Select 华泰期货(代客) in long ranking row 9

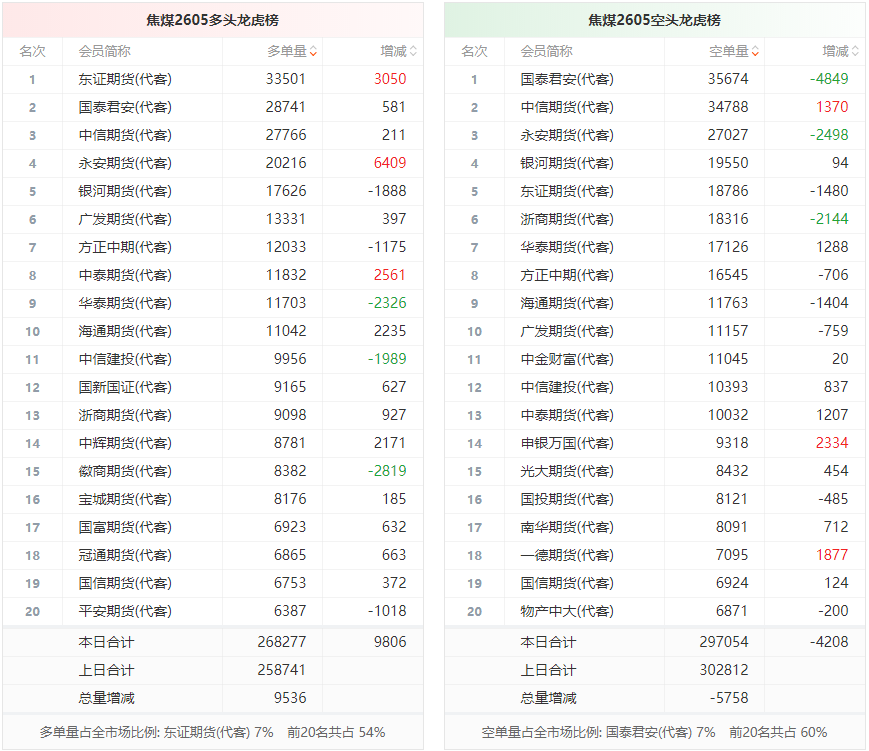[x=125, y=303]
